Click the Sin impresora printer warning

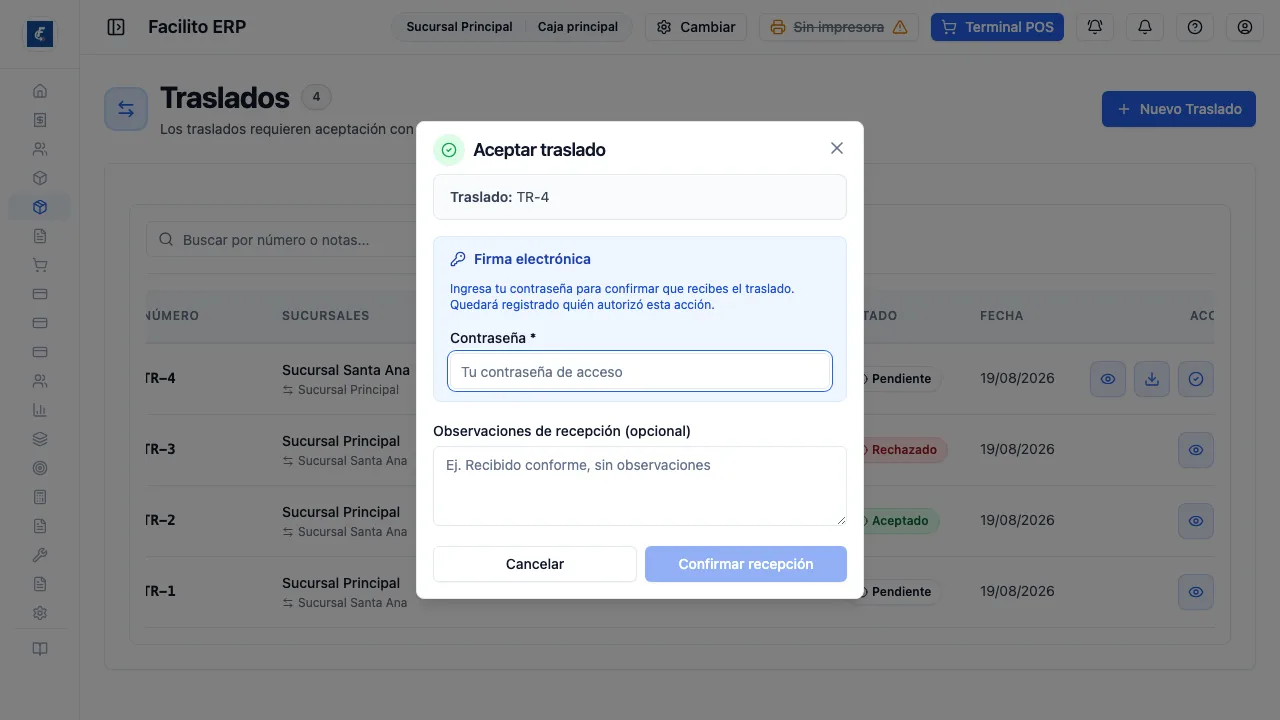coord(839,27)
